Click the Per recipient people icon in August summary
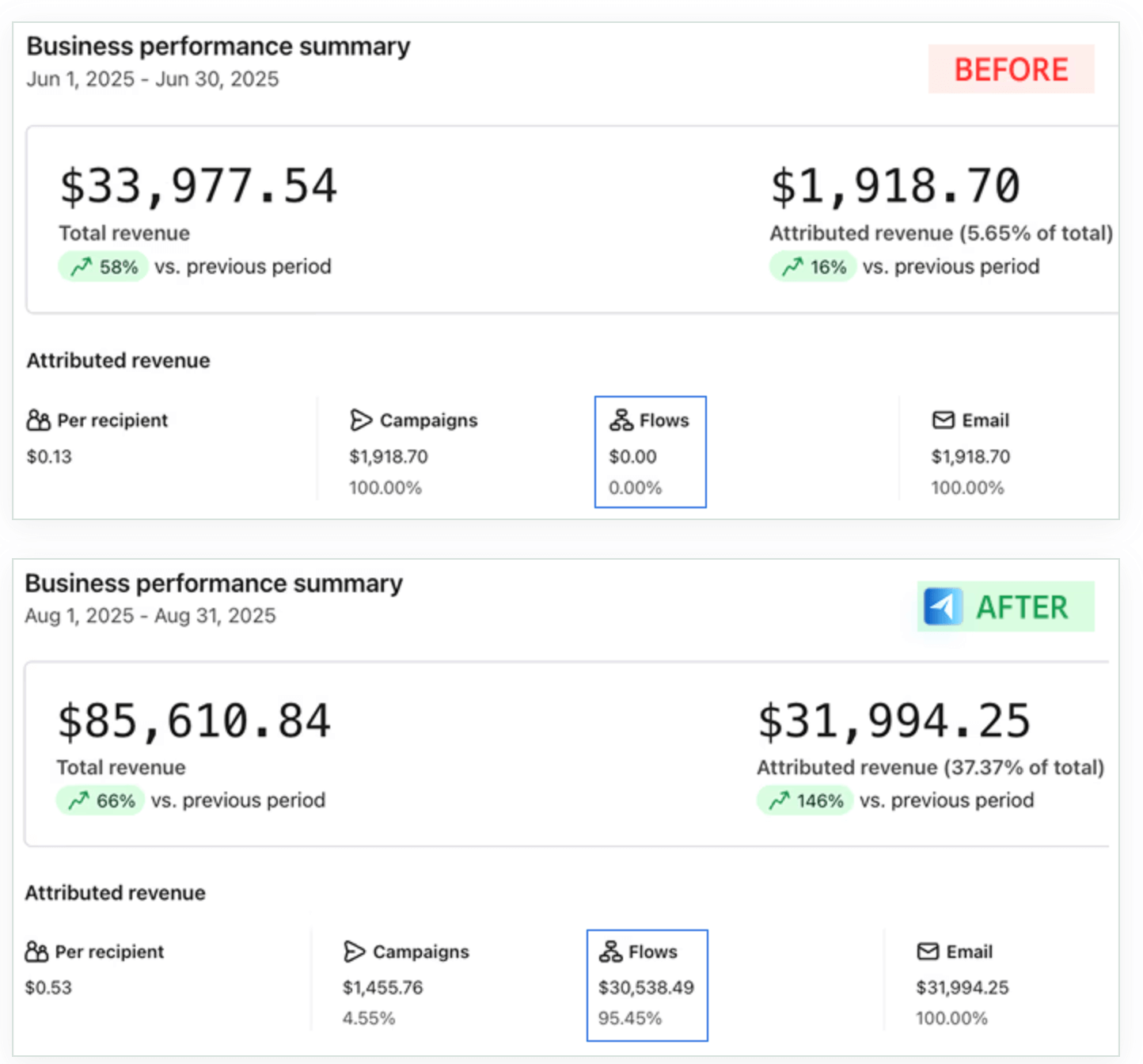Viewport: 1143px width, 1064px height. click(36, 952)
